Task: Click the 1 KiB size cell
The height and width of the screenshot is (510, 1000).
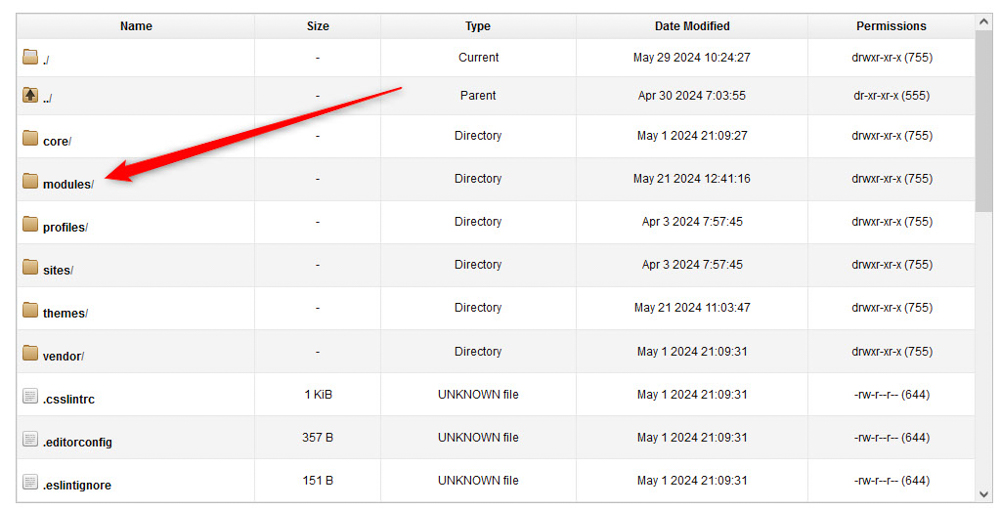Action: click(x=318, y=395)
